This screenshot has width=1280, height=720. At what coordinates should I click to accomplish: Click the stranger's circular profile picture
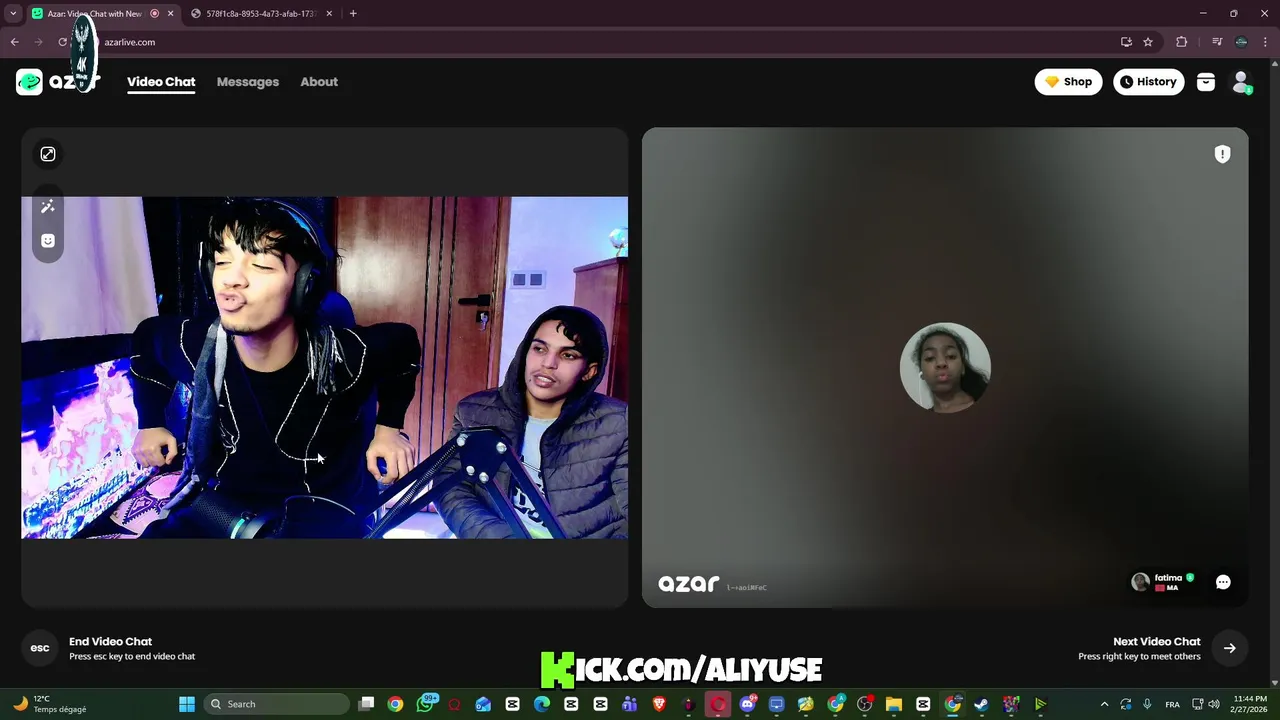tap(945, 367)
